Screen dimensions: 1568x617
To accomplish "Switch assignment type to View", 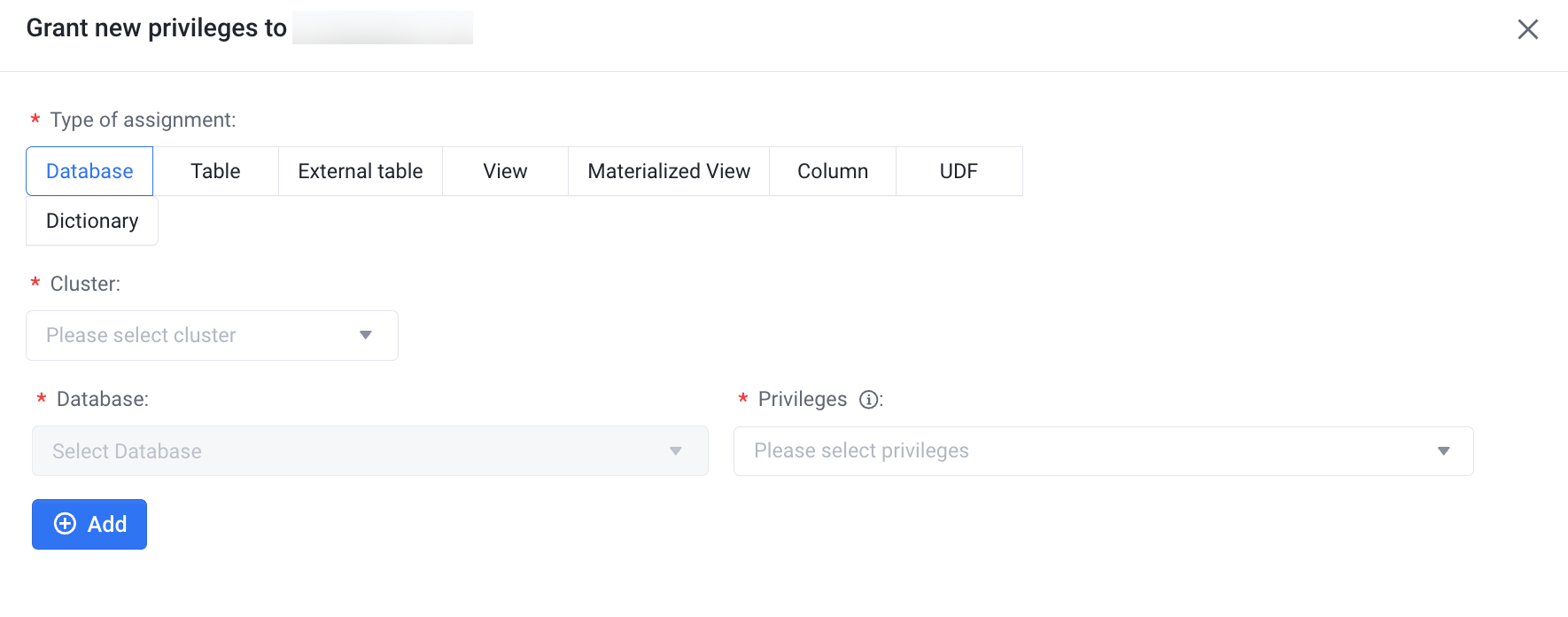I will pos(505,171).
